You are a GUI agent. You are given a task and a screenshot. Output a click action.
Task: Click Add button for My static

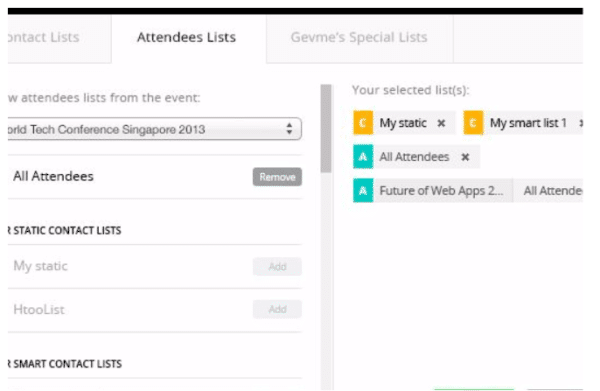pyautogui.click(x=277, y=266)
